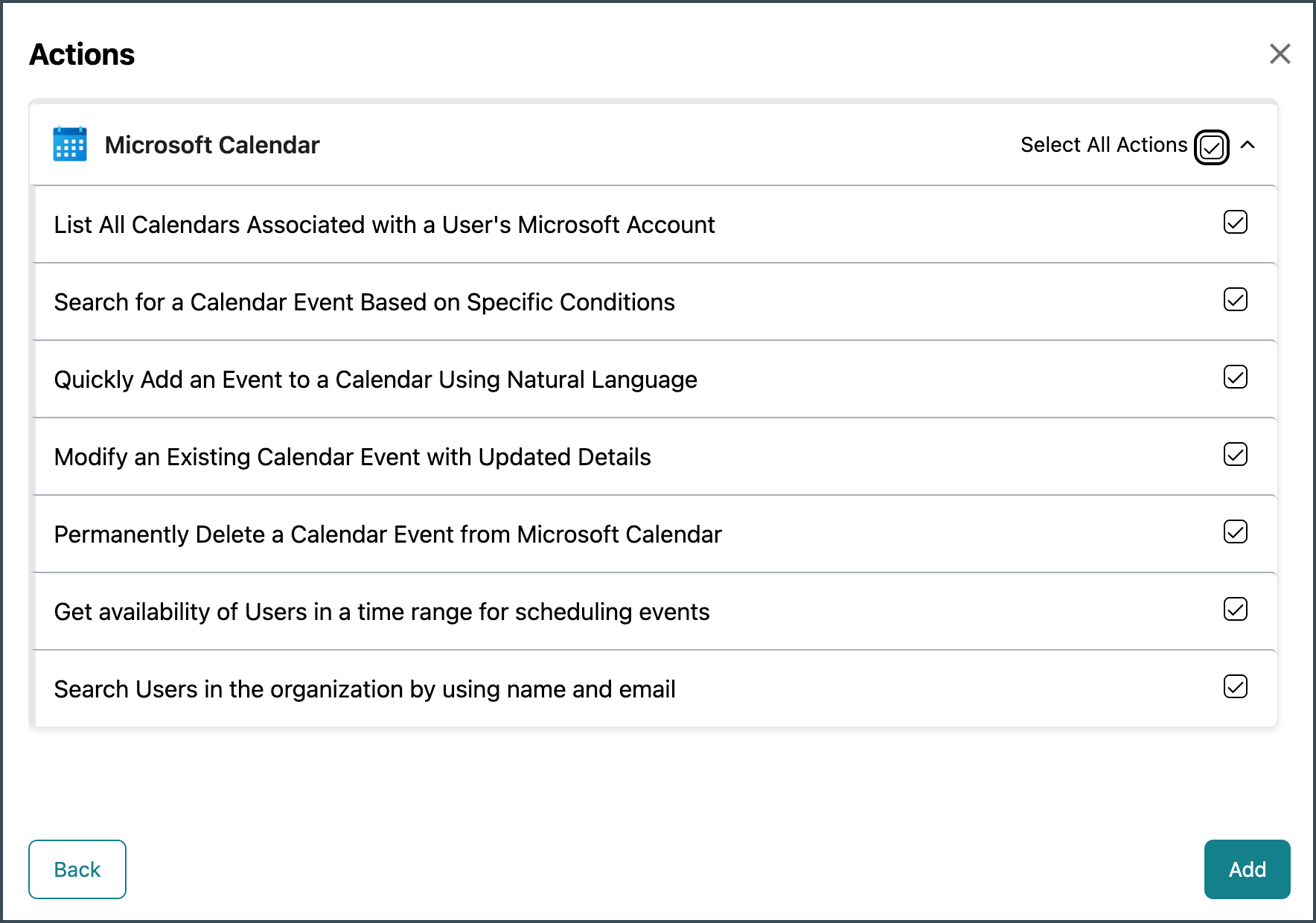Go back with the Back button

click(77, 869)
